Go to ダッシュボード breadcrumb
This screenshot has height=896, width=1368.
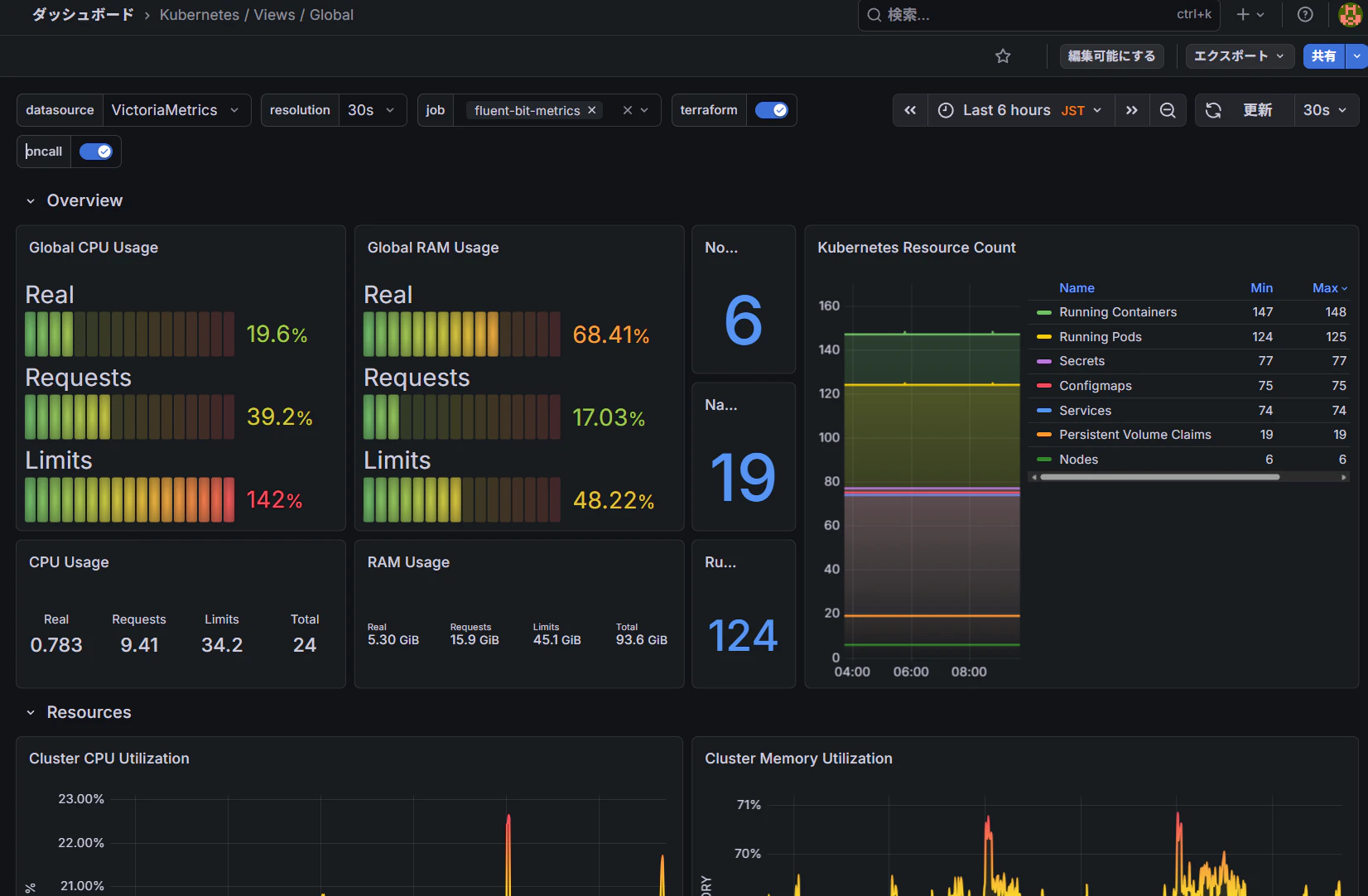[x=83, y=15]
